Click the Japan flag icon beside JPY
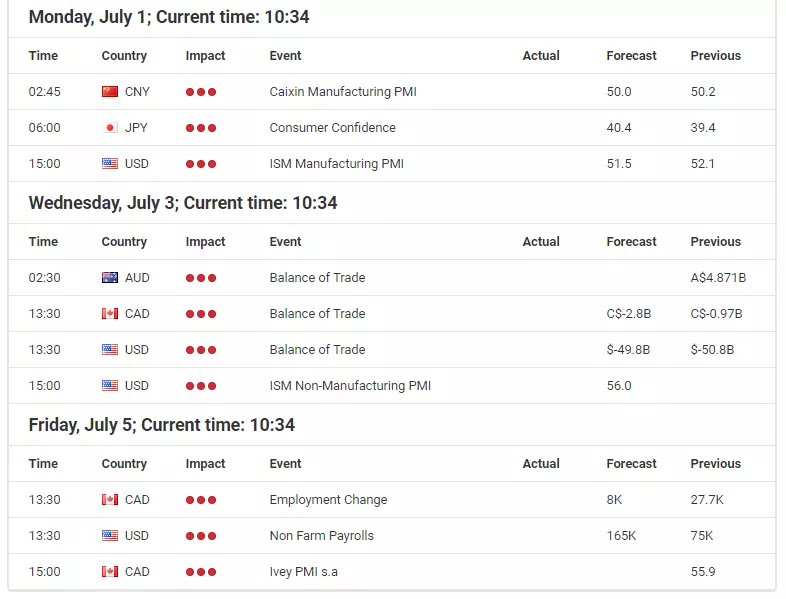 tap(110, 128)
